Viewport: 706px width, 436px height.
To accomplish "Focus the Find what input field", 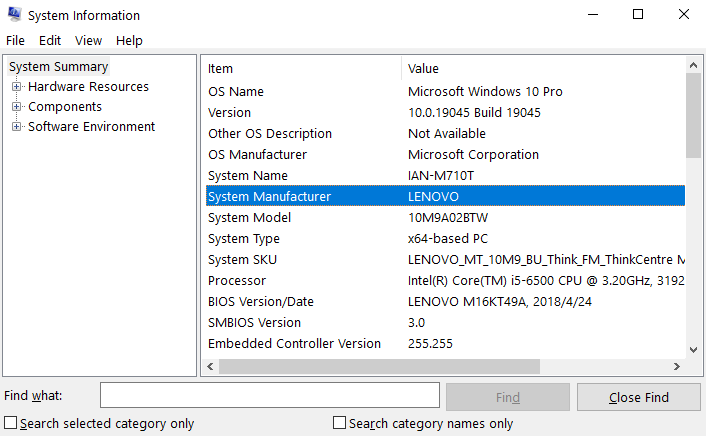I will pyautogui.click(x=270, y=395).
